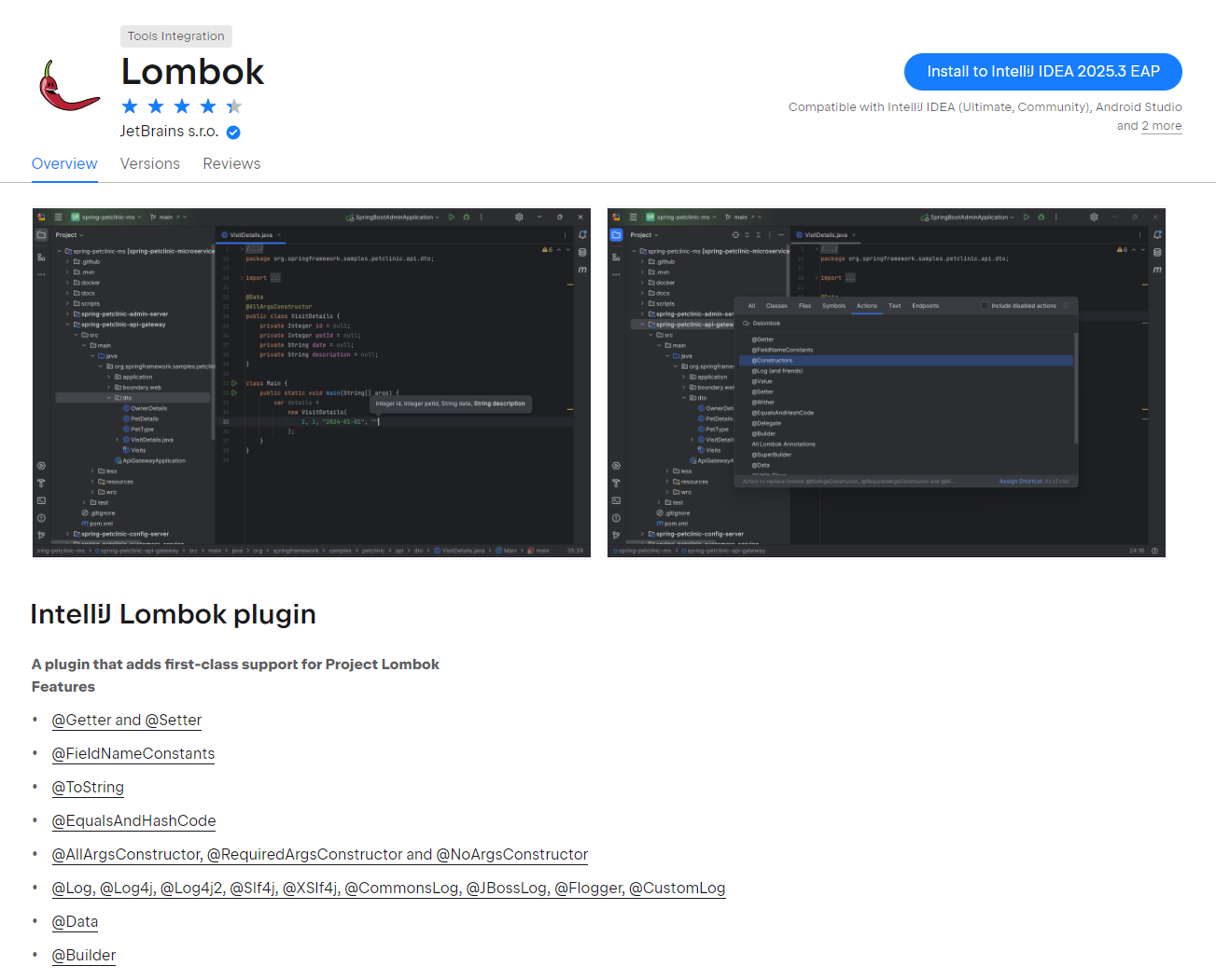The width and height of the screenshot is (1216, 980).
Task: Click the verified vendor checkmark badge
Action: pyautogui.click(x=233, y=133)
